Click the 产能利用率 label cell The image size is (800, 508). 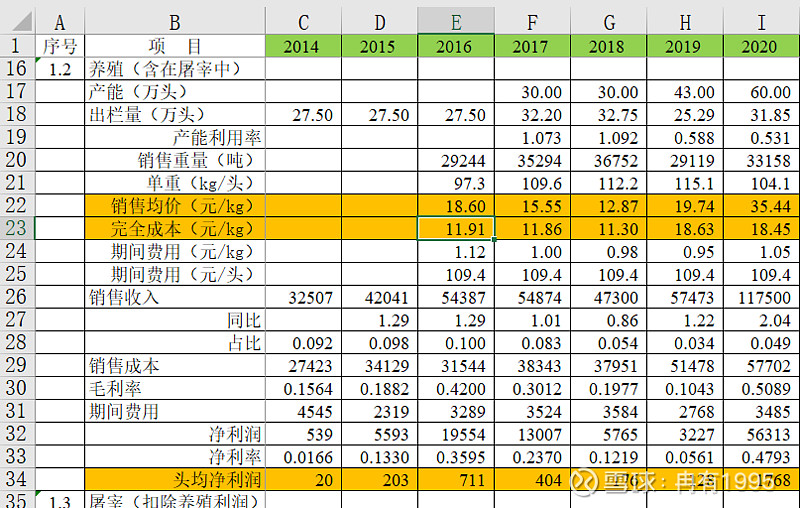[175, 137]
